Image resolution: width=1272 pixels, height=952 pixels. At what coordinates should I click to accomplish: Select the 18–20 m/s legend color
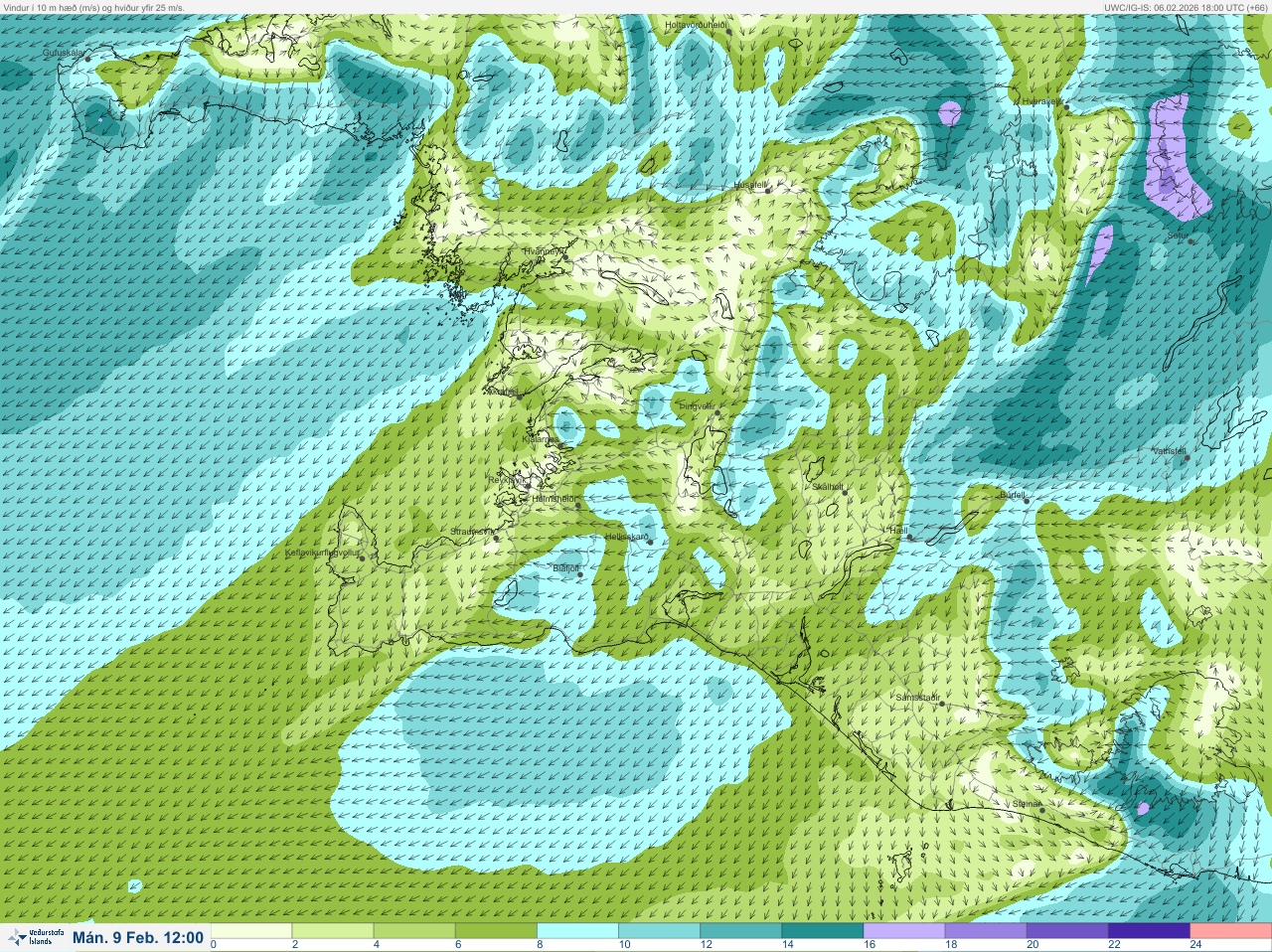click(x=986, y=931)
